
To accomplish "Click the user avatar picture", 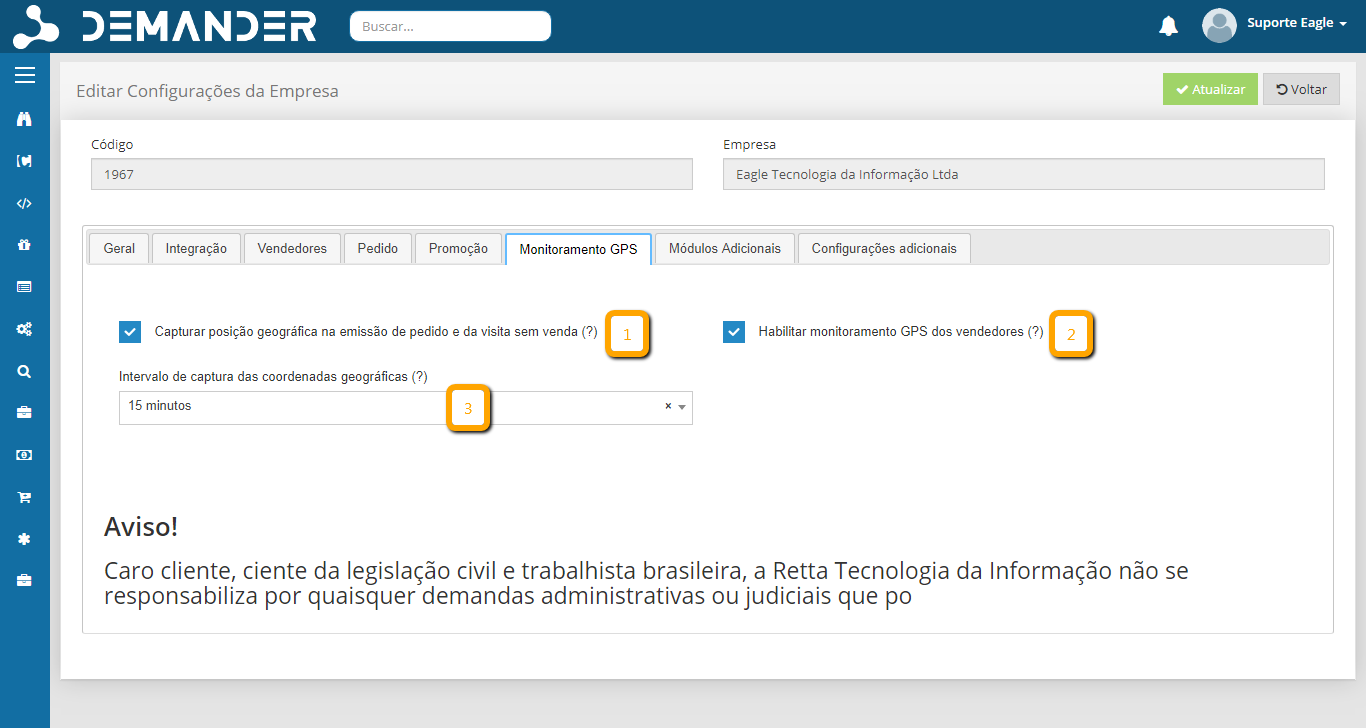I will point(1219,26).
